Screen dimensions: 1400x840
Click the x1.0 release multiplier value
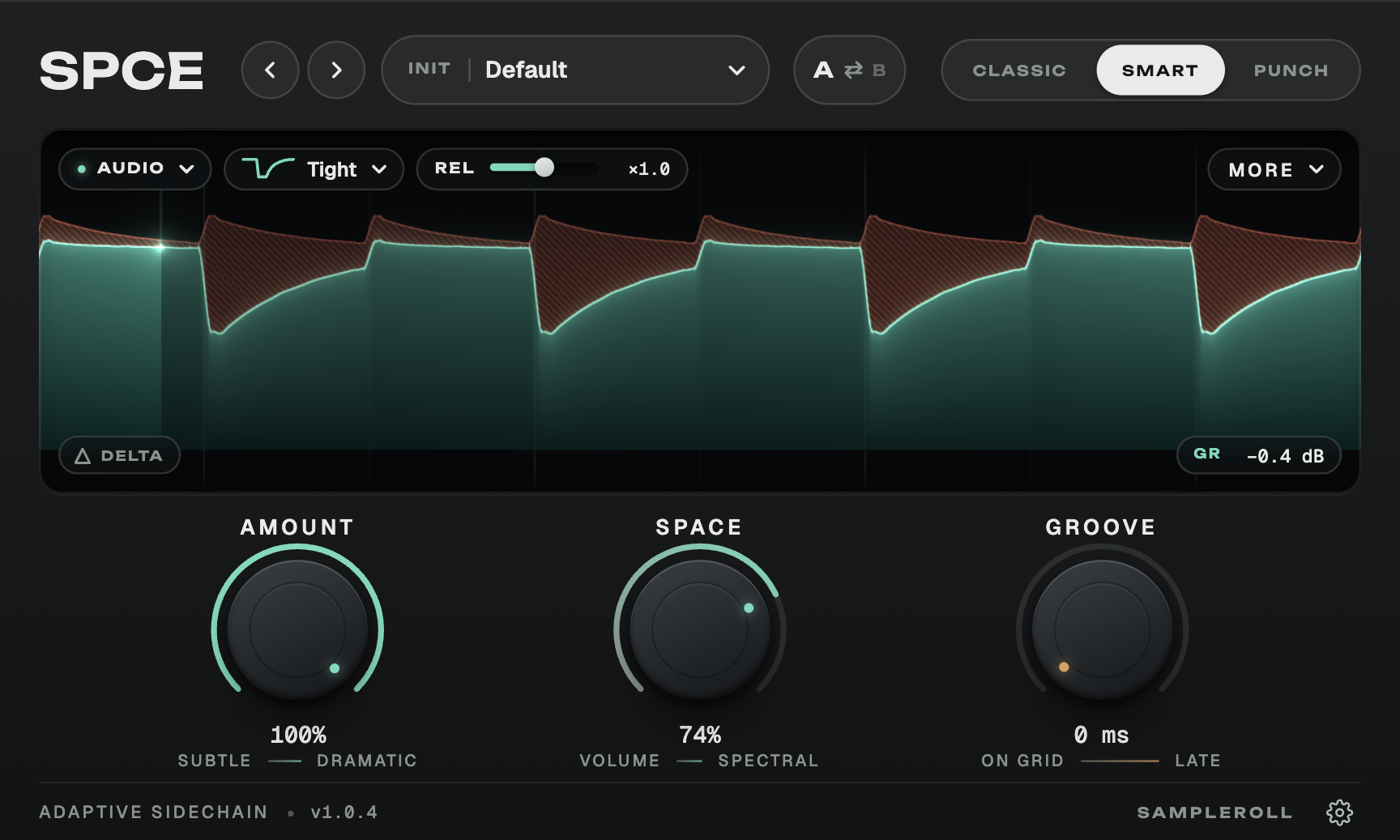(649, 169)
